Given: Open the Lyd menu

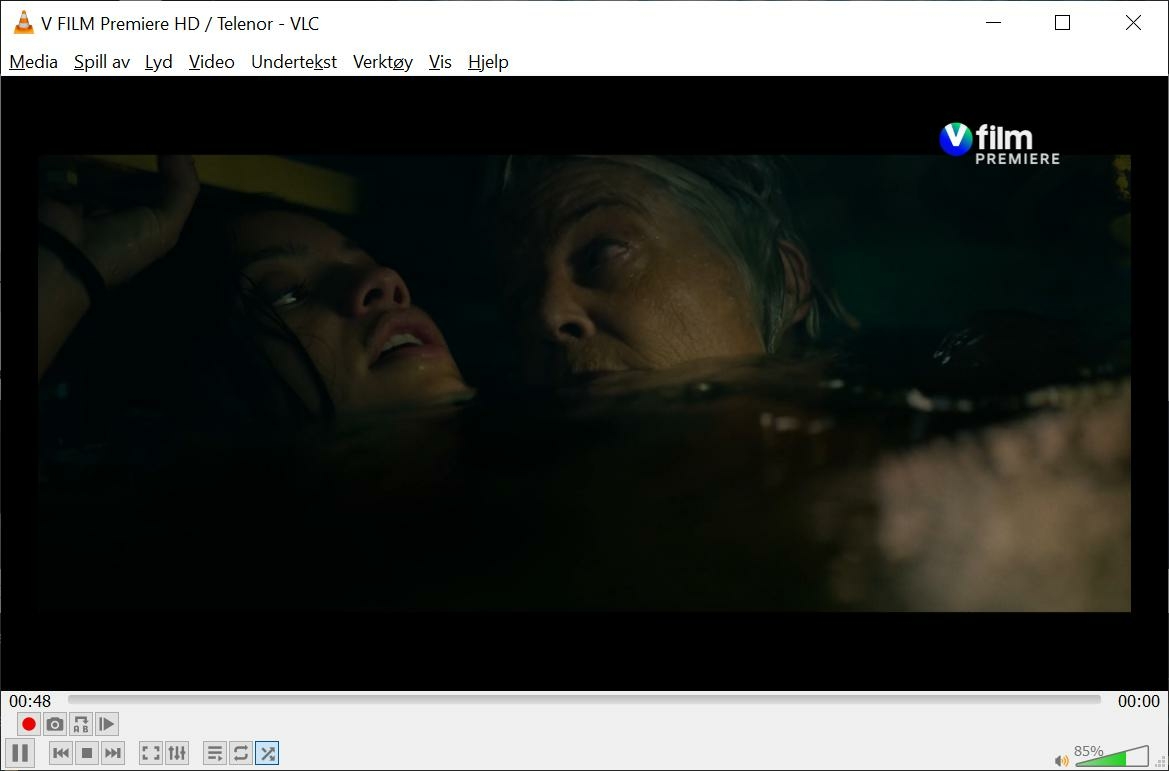Looking at the screenshot, I should (x=159, y=62).
